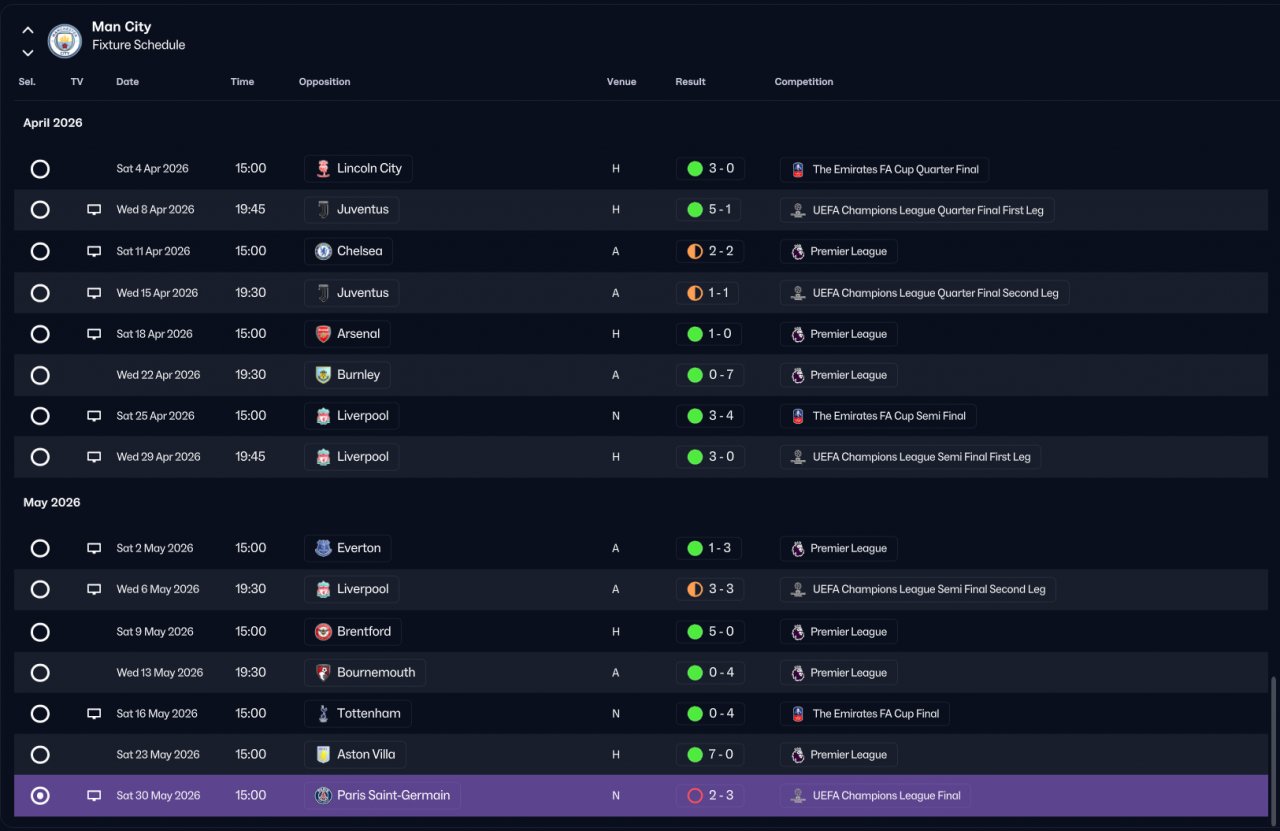Click the Tottenham crest icon

pyautogui.click(x=323, y=714)
